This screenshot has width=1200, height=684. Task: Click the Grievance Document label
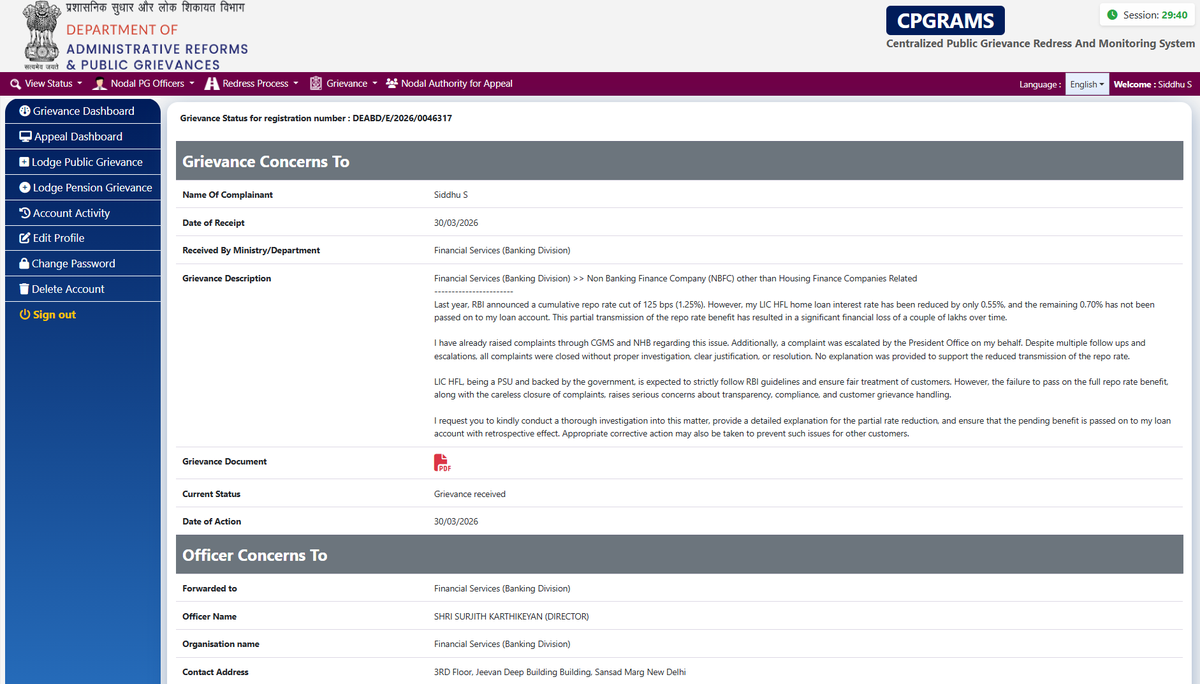coord(224,462)
